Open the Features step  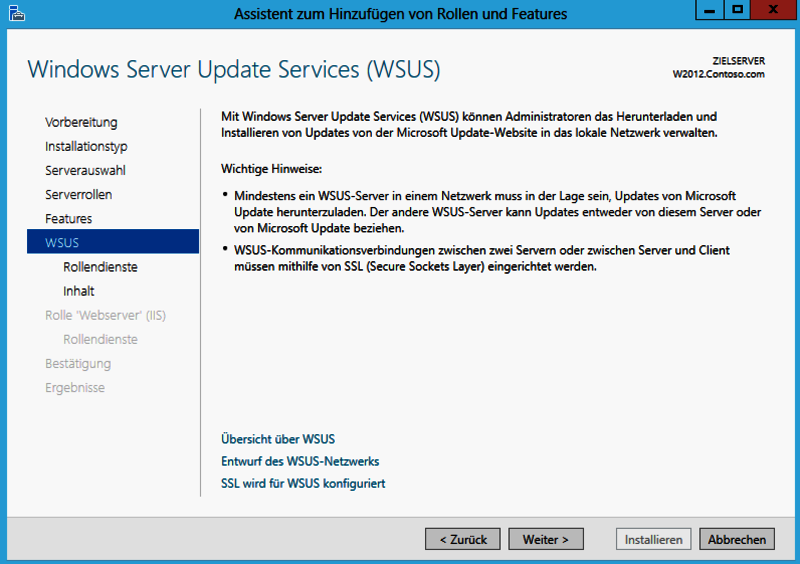(68, 218)
